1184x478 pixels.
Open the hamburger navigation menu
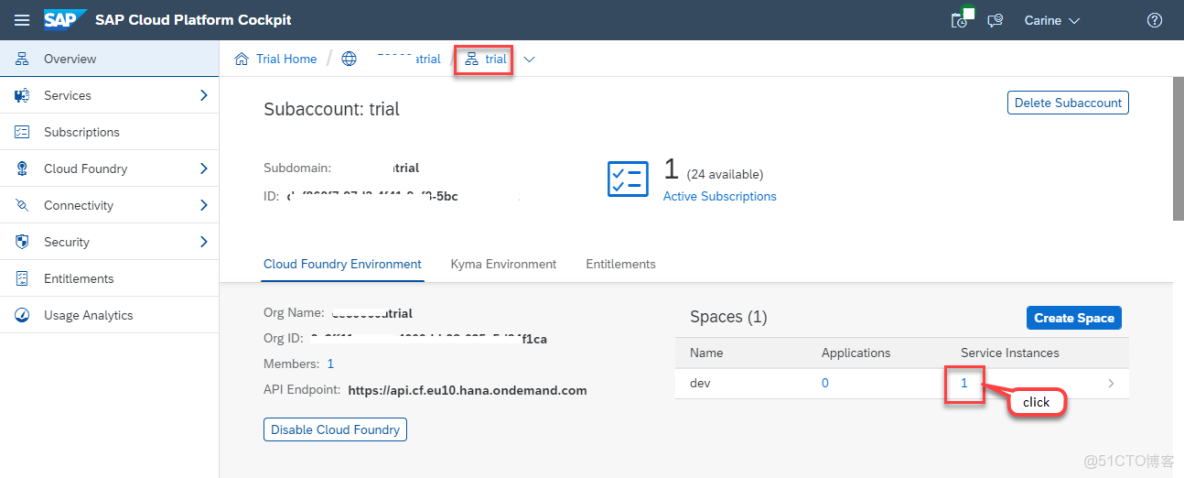[x=22, y=20]
